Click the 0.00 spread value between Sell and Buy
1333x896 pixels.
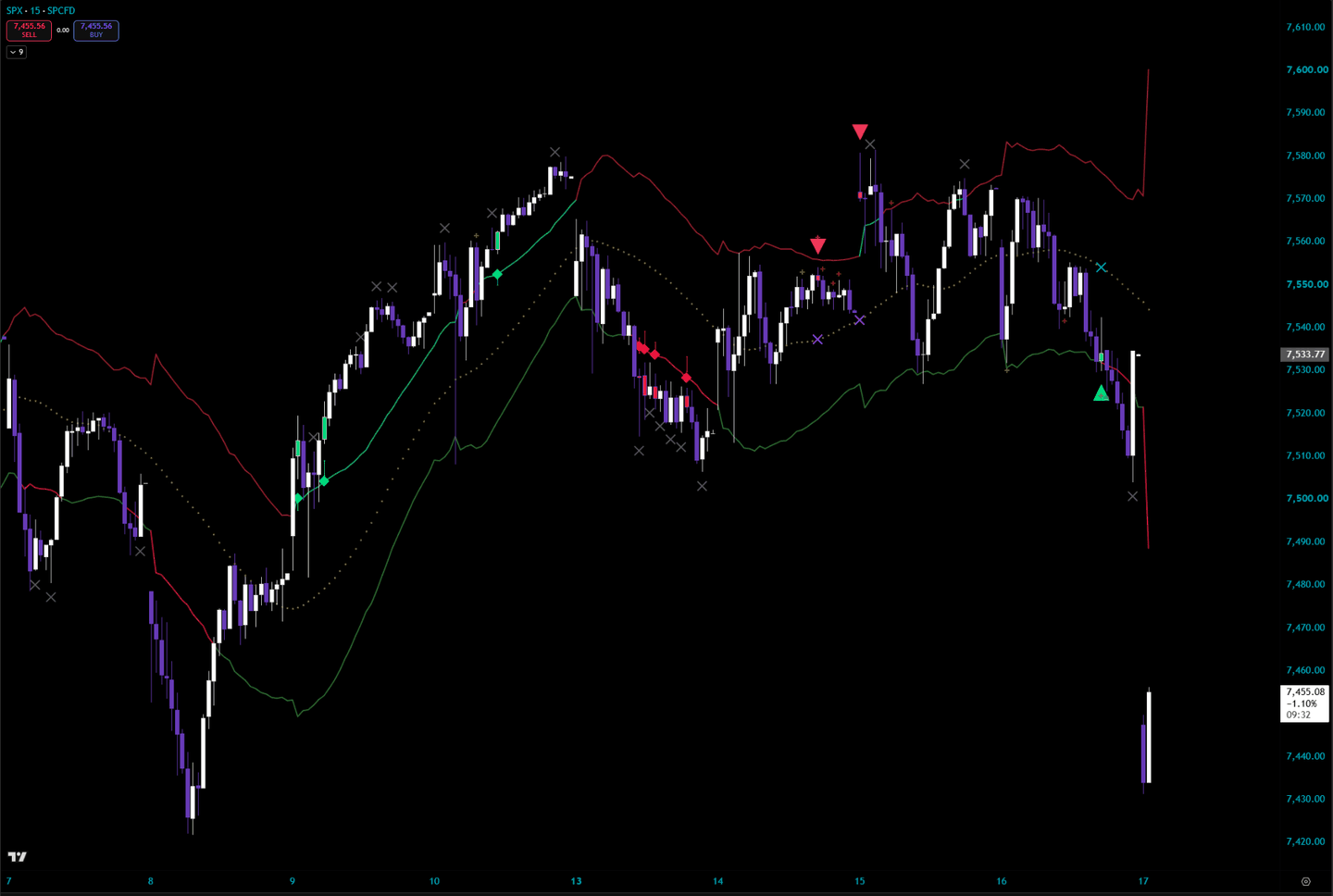[x=63, y=31]
